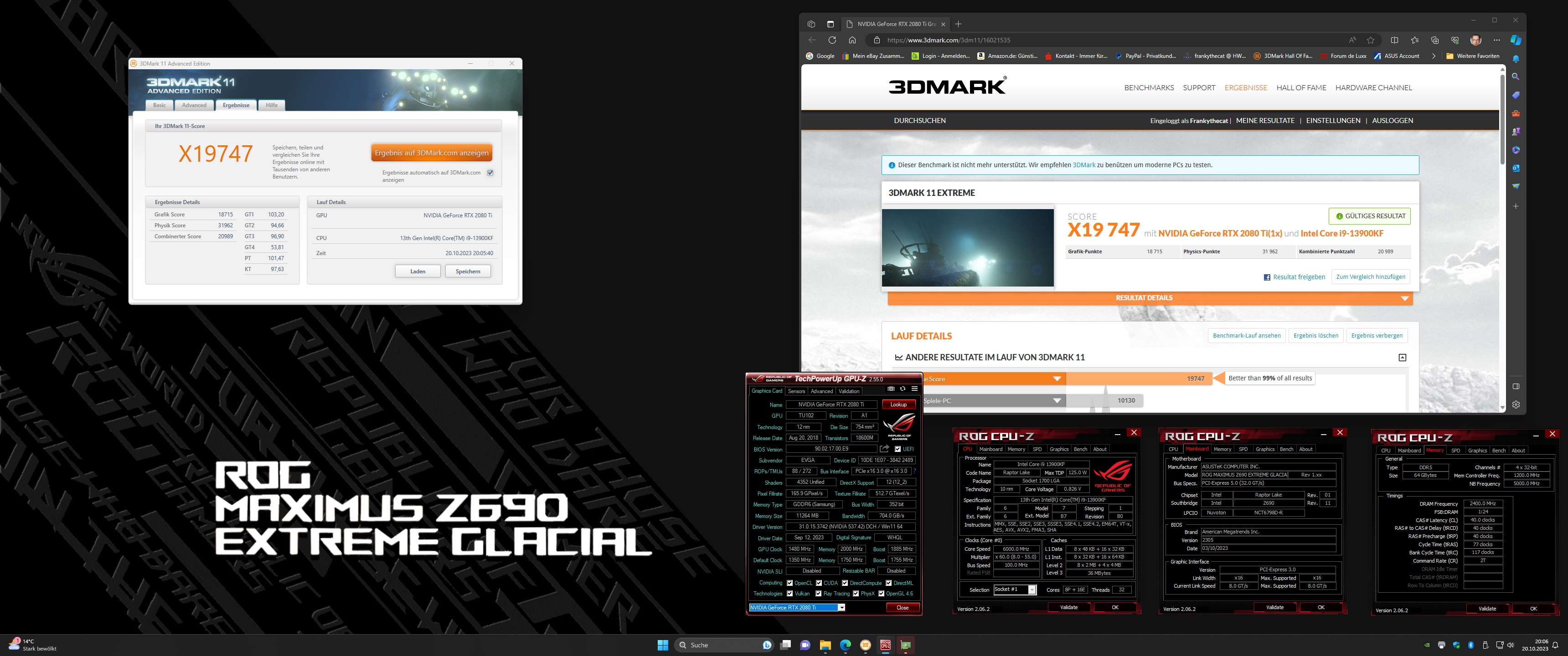
Task: Click the Windows taskbar Suche search box
Action: [x=724, y=645]
